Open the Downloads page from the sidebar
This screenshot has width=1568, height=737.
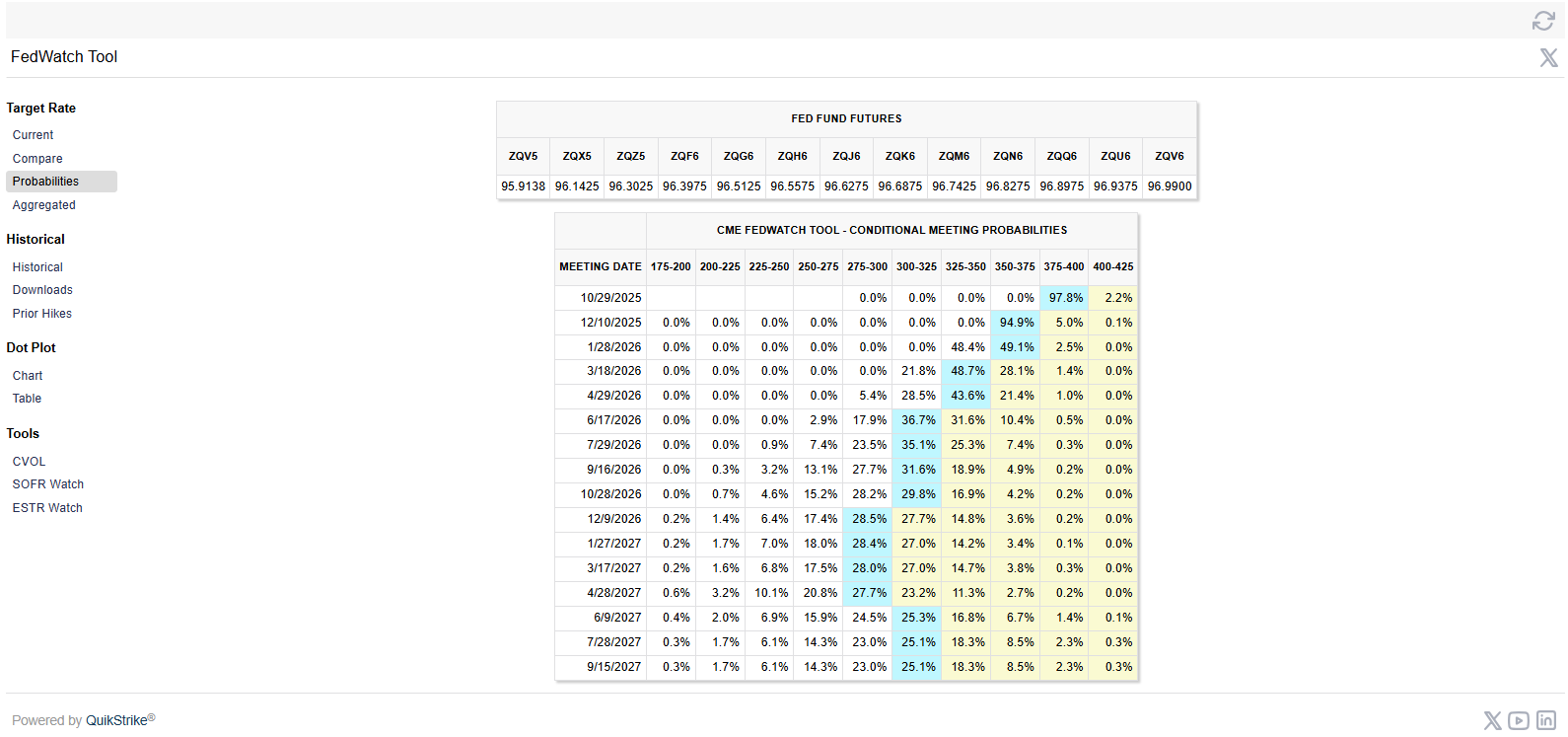point(42,290)
